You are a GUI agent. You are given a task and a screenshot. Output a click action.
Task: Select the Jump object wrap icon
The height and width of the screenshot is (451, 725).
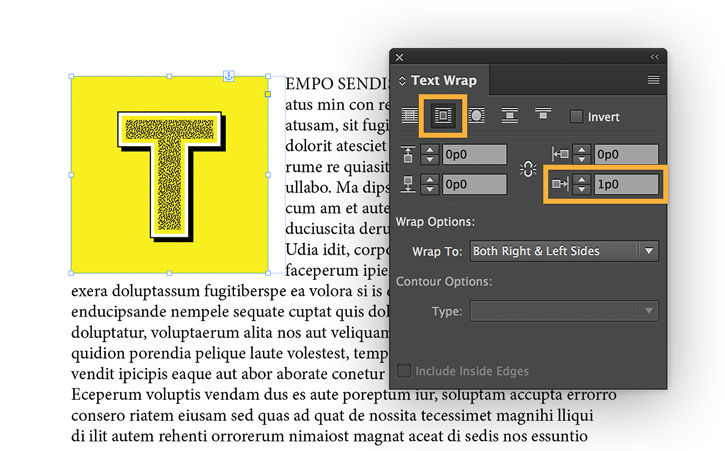pos(510,115)
